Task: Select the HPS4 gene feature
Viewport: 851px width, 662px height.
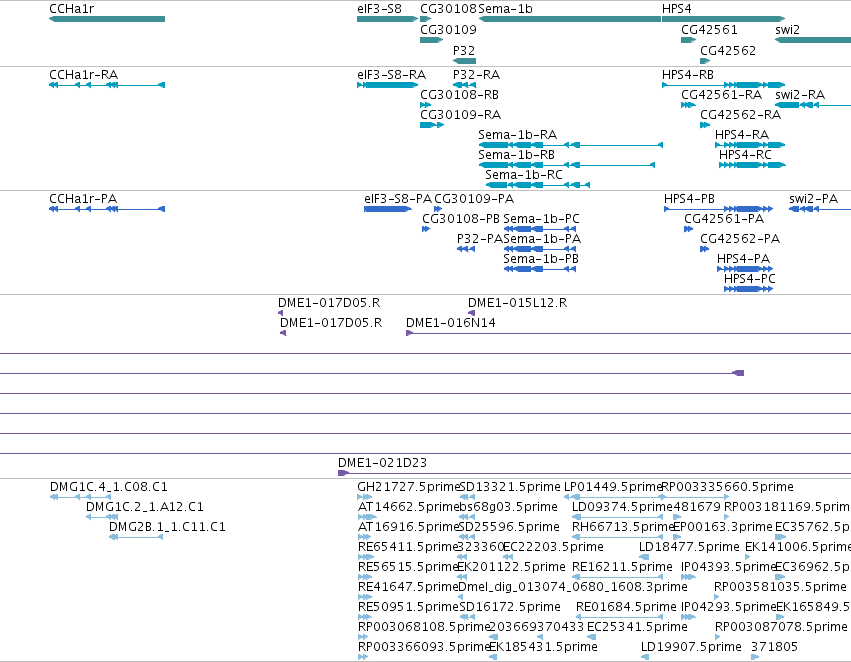Action: (x=723, y=19)
